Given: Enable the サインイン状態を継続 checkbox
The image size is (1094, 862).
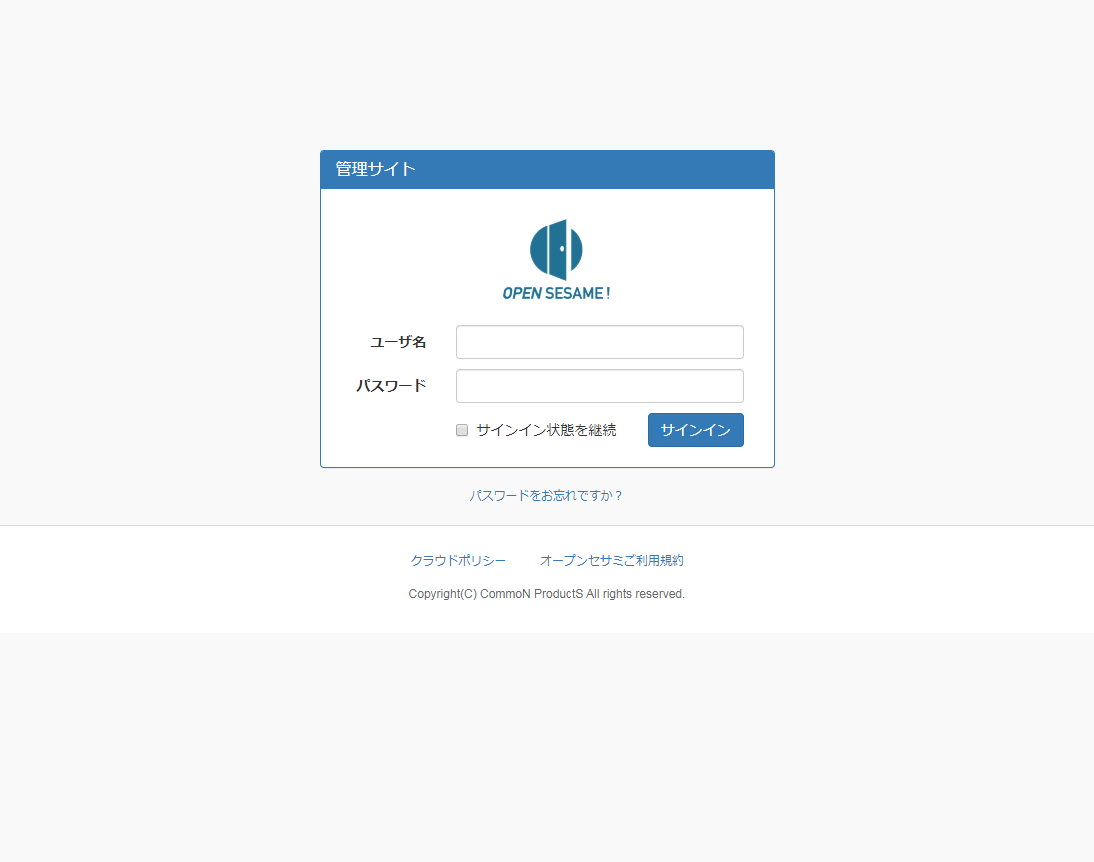Looking at the screenshot, I should [462, 430].
